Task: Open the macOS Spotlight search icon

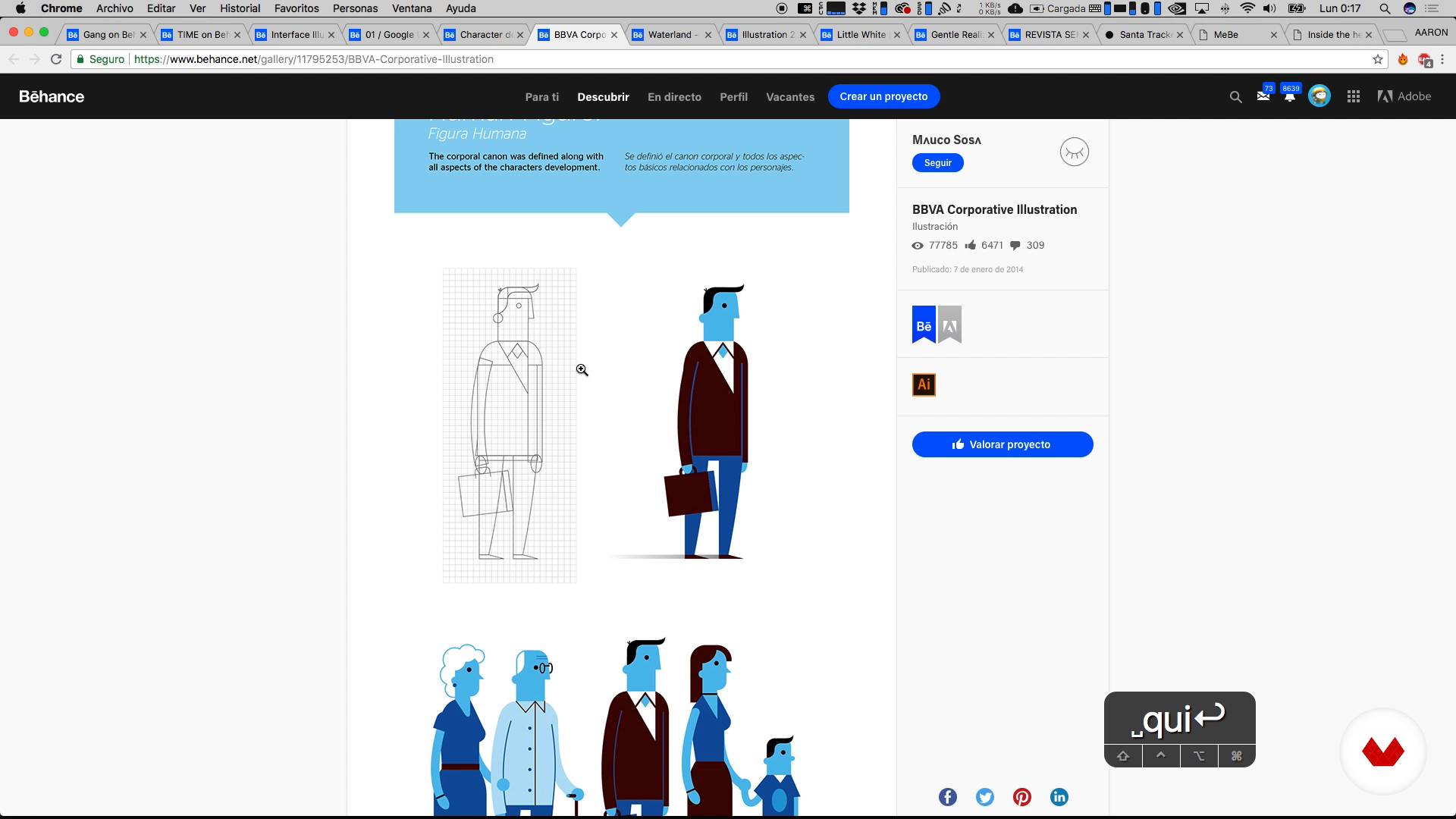Action: point(1385,8)
